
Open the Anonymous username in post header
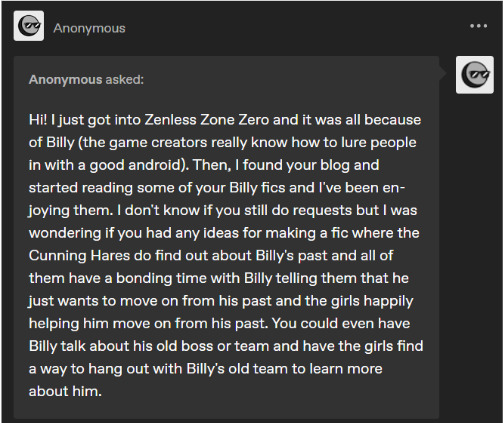[89, 28]
